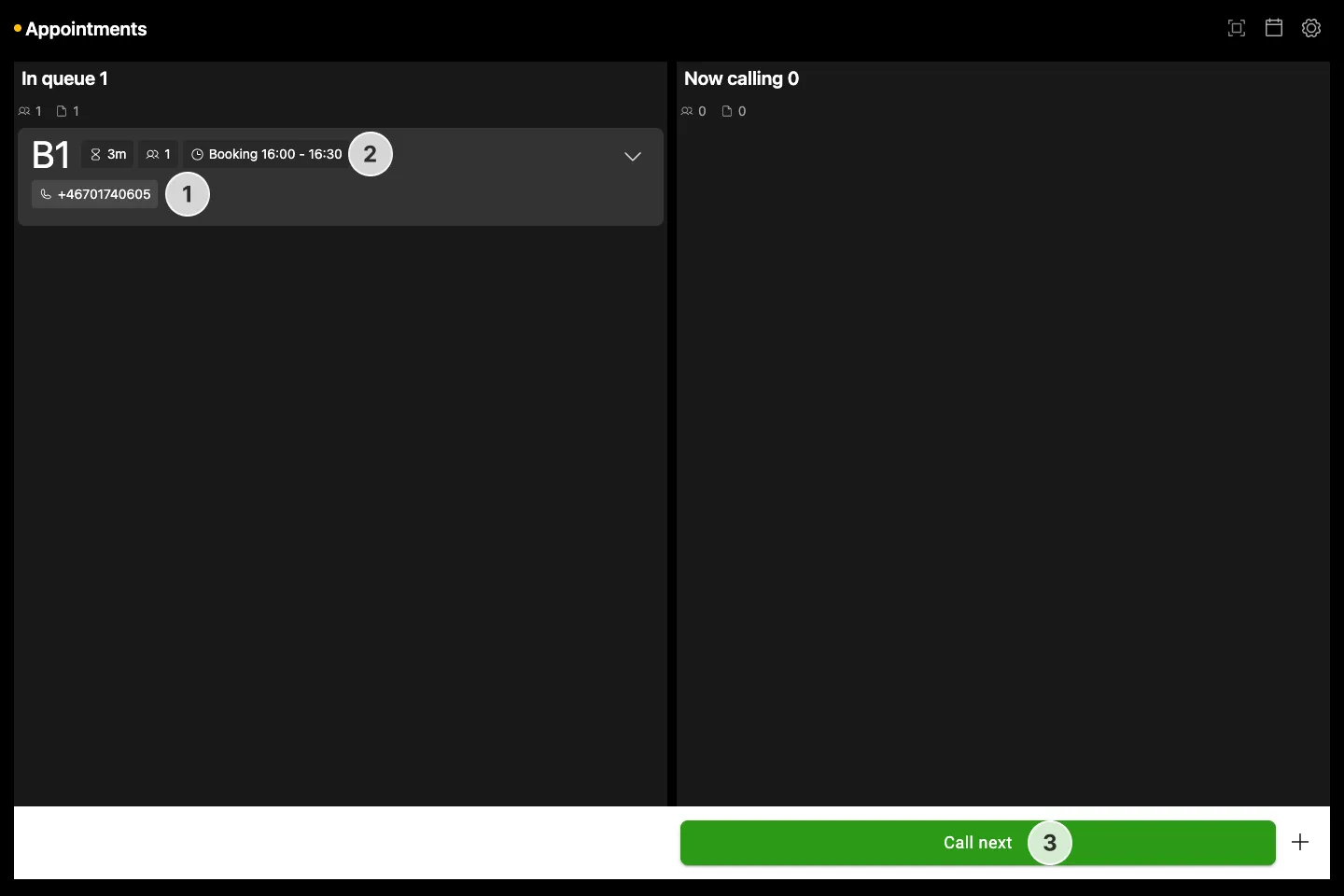Click document count icon under Now calling
1344x896 pixels.
click(x=727, y=111)
